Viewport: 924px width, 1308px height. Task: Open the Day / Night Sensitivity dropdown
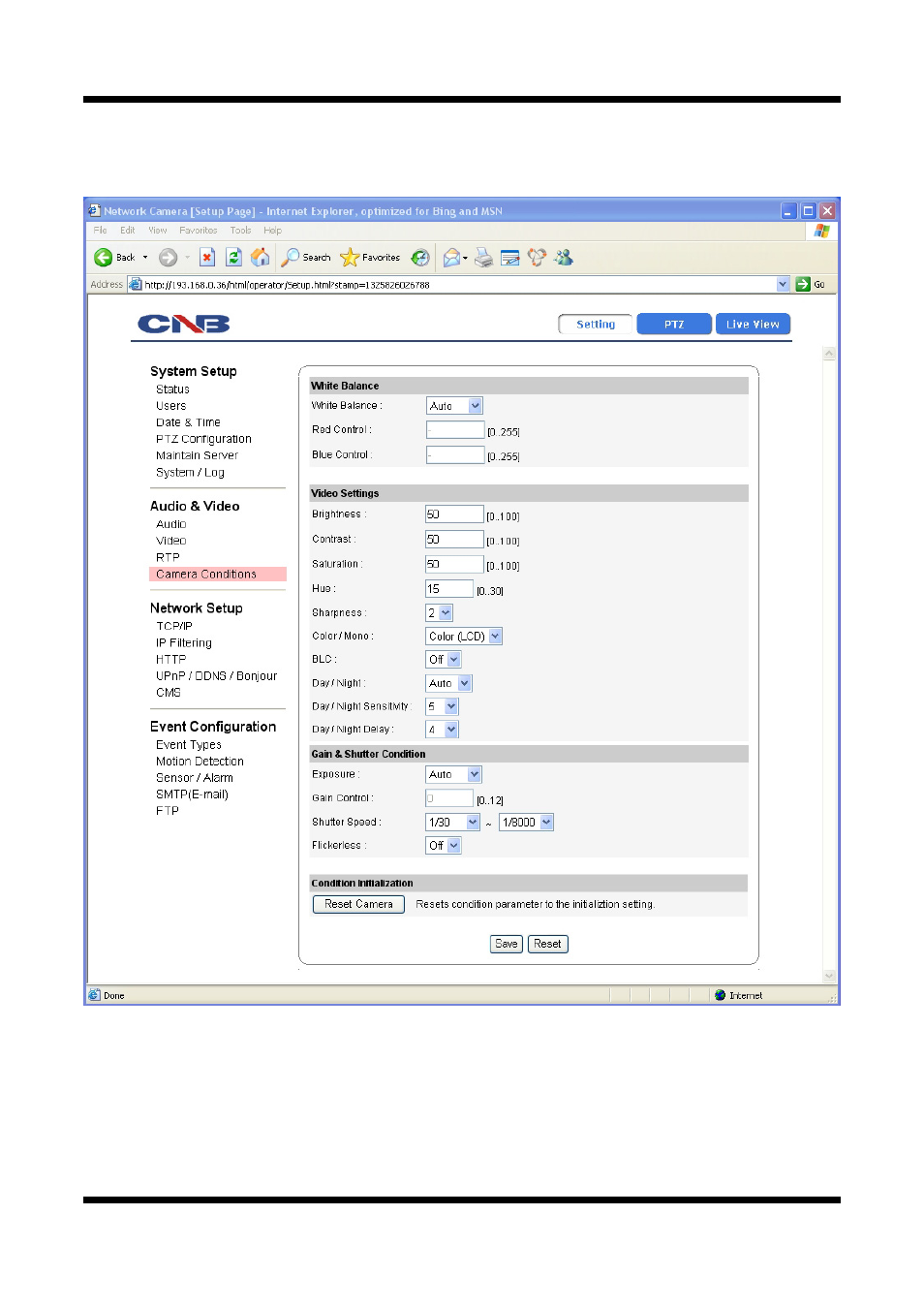(442, 707)
